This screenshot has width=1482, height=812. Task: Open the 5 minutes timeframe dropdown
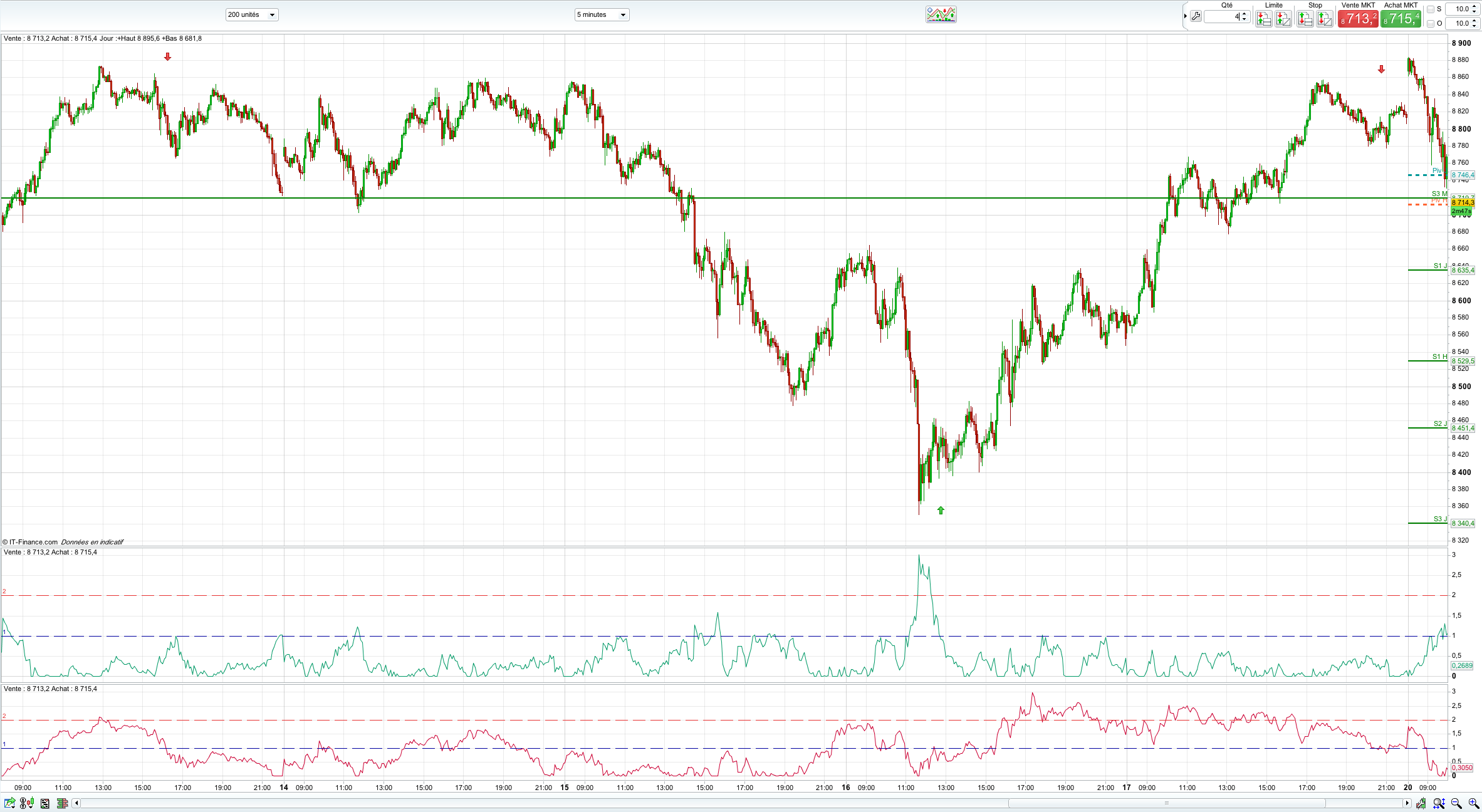[x=602, y=14]
